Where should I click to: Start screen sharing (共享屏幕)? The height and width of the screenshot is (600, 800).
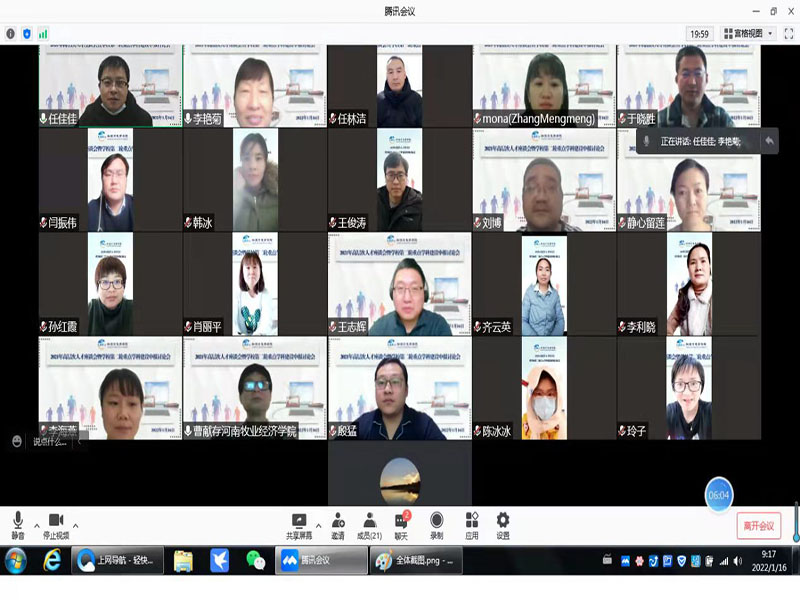(299, 524)
